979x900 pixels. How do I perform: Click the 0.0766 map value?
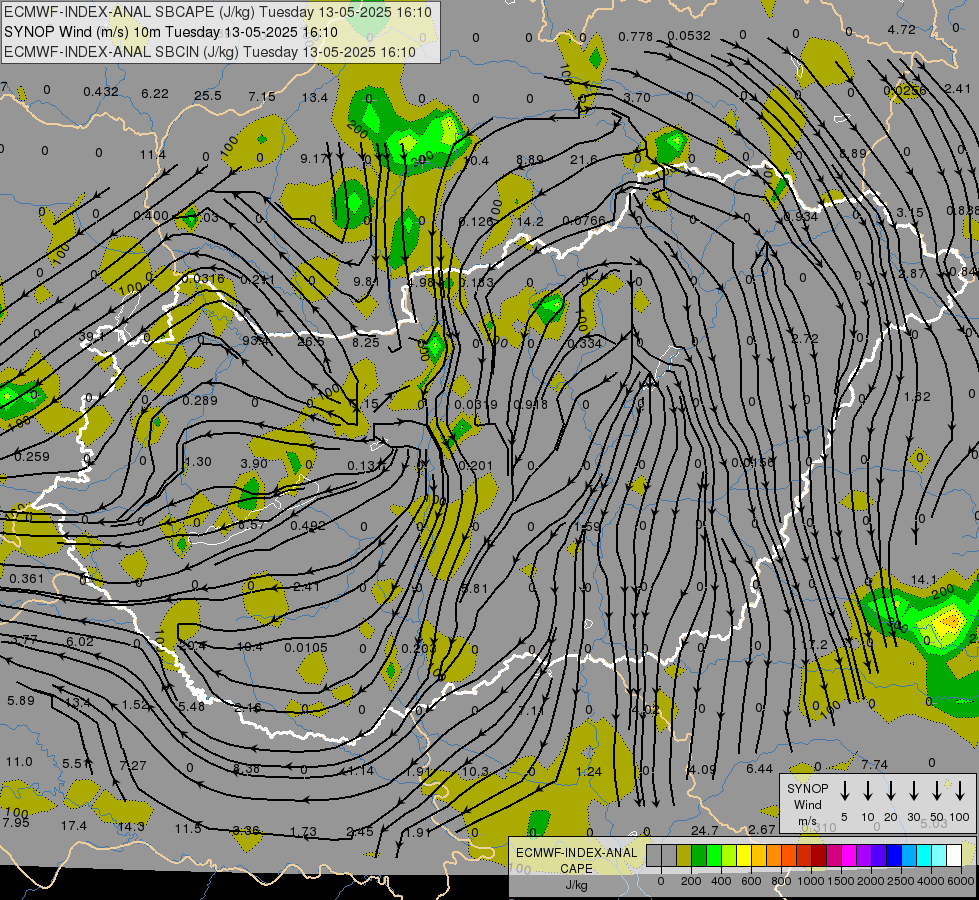pos(584,220)
